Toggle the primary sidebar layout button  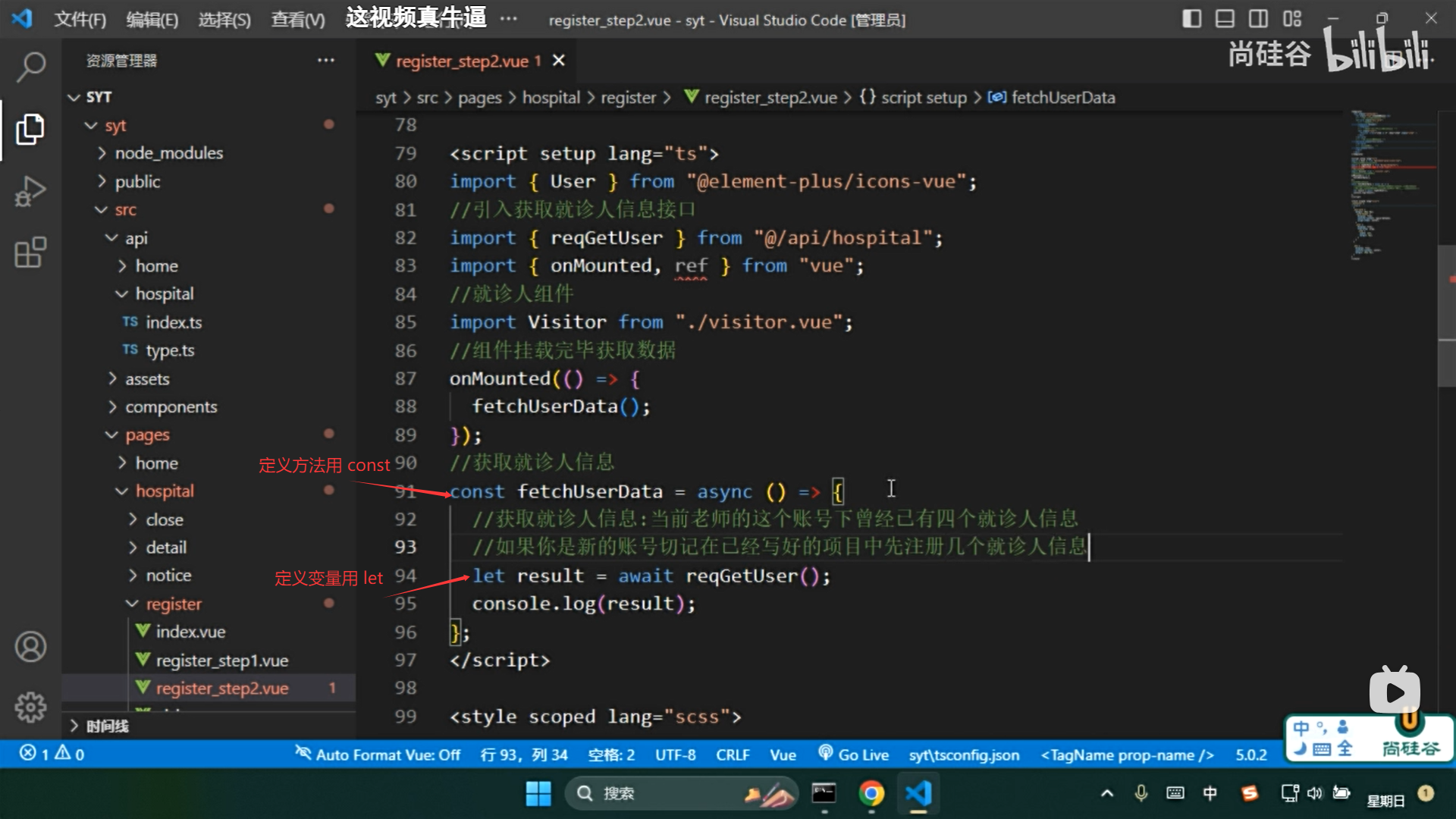[x=1191, y=19]
